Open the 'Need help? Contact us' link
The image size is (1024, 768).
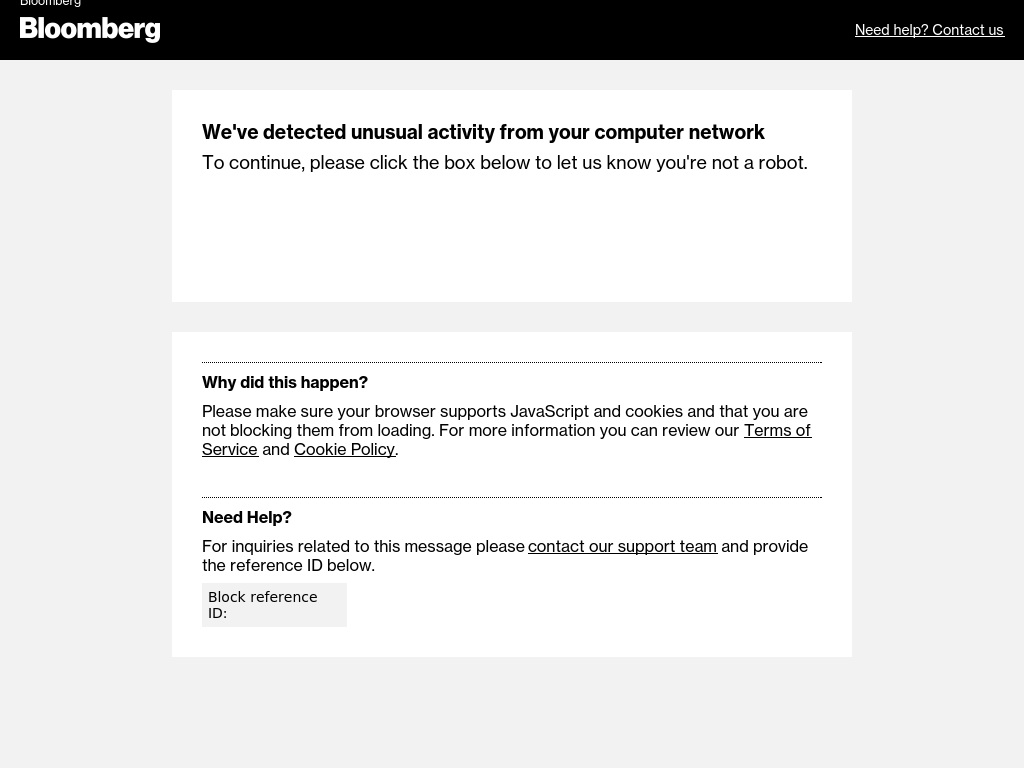tap(929, 30)
